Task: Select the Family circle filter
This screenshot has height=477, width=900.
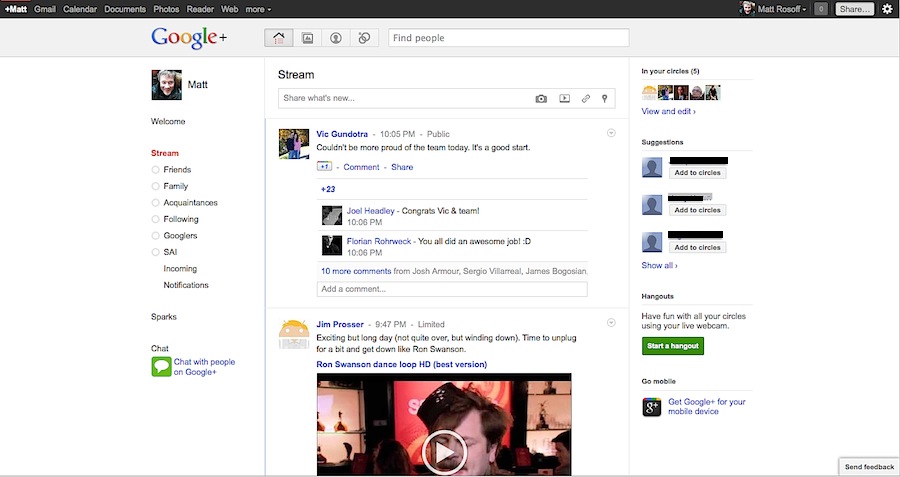Action: point(176,186)
